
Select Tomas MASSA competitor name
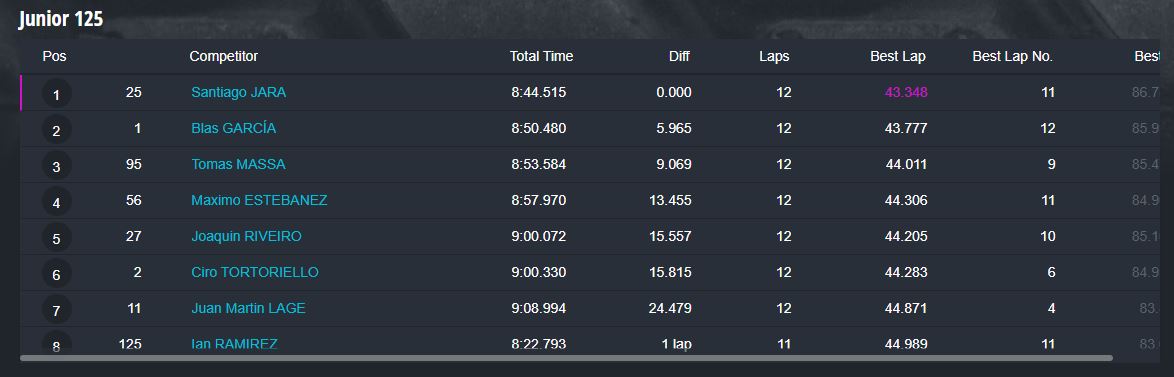coord(238,165)
